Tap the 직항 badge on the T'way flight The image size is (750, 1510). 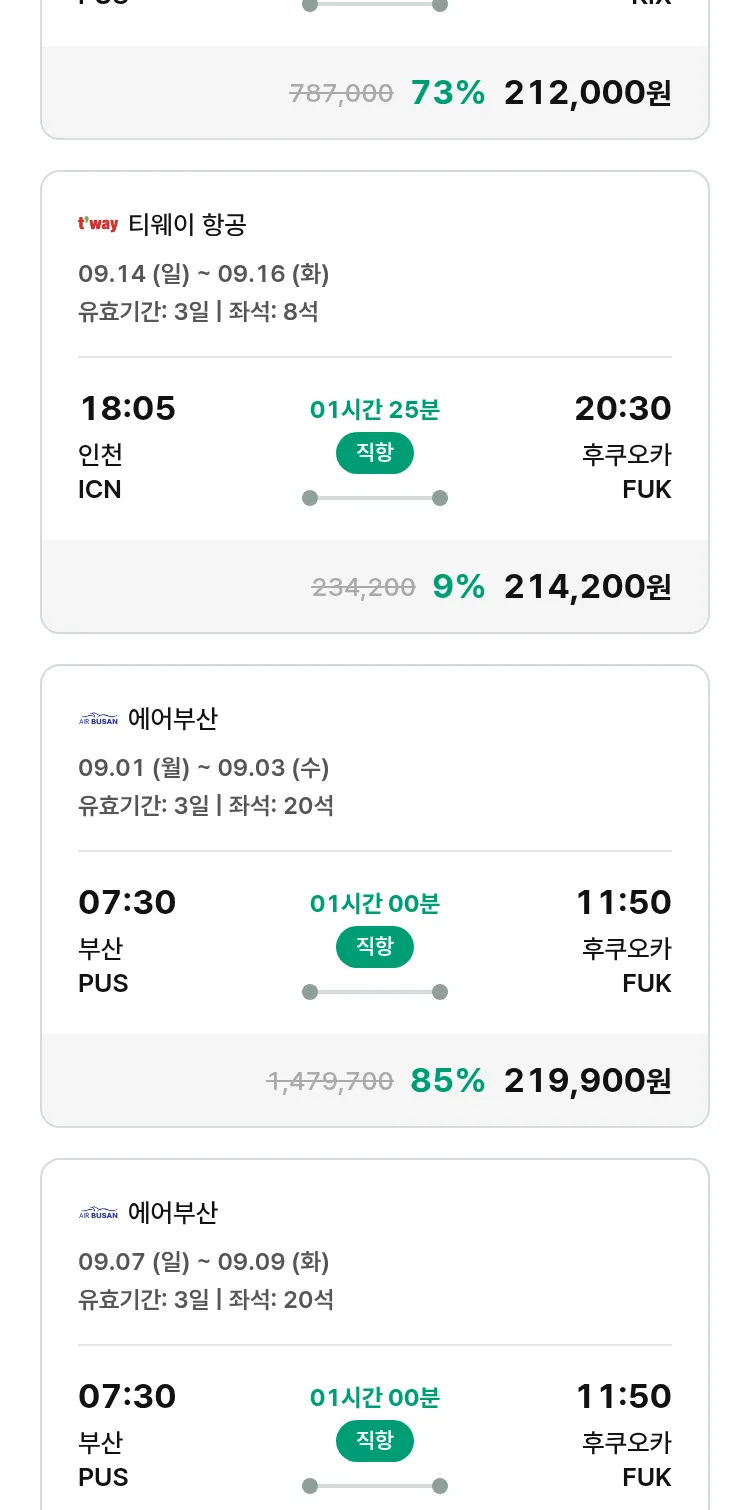click(x=374, y=453)
